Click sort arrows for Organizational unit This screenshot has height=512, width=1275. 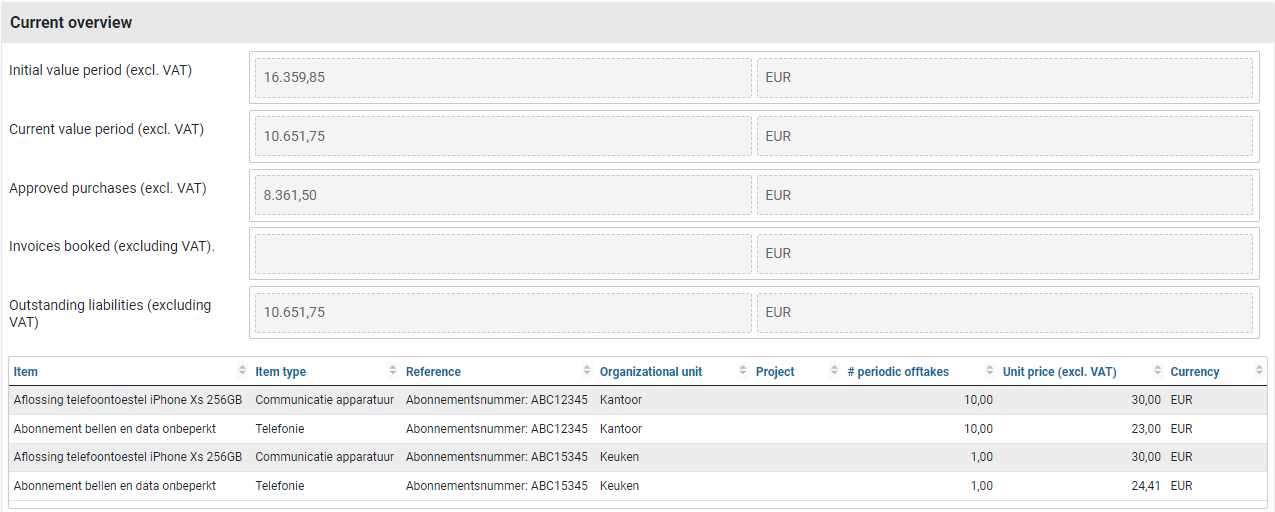pos(743,371)
